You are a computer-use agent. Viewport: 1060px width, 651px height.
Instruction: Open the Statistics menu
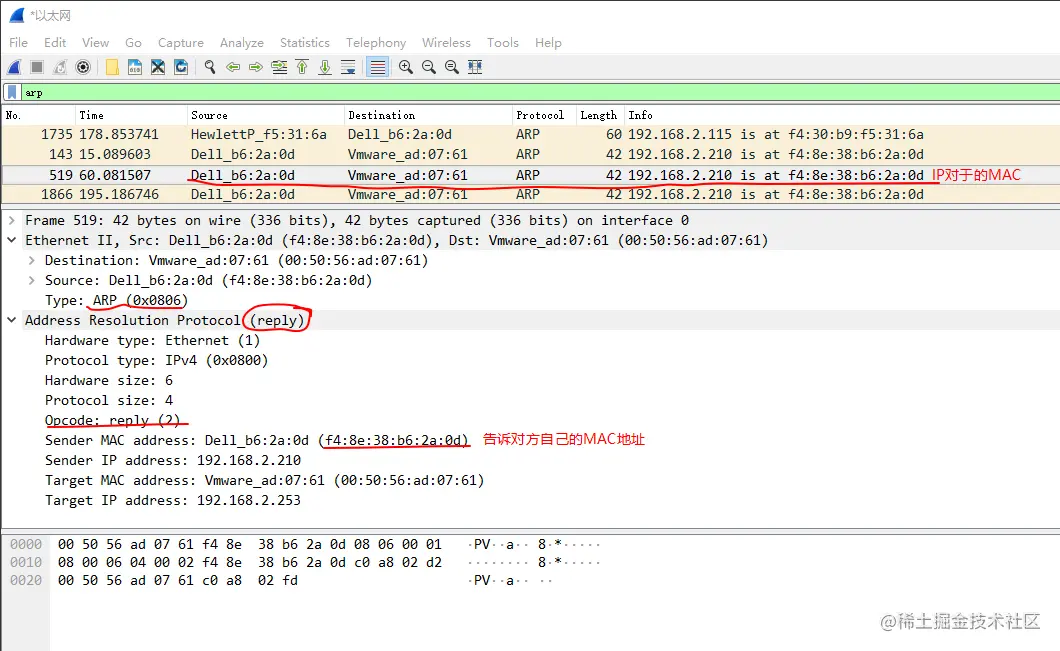(x=305, y=43)
